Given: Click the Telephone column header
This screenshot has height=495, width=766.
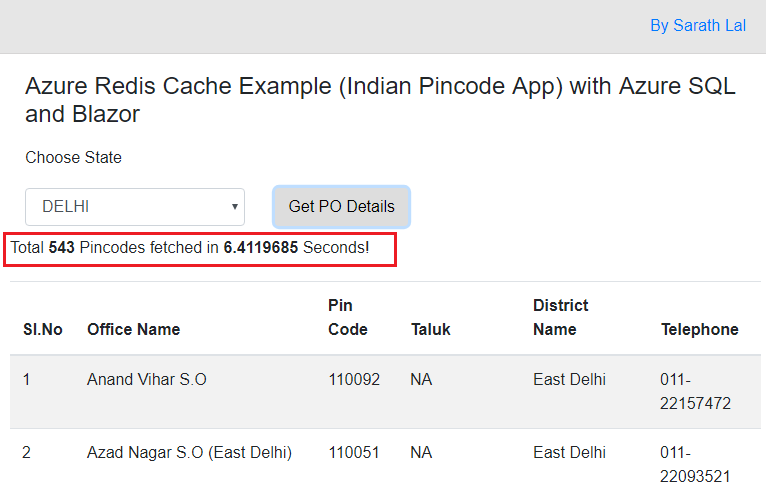Looking at the screenshot, I should point(700,329).
